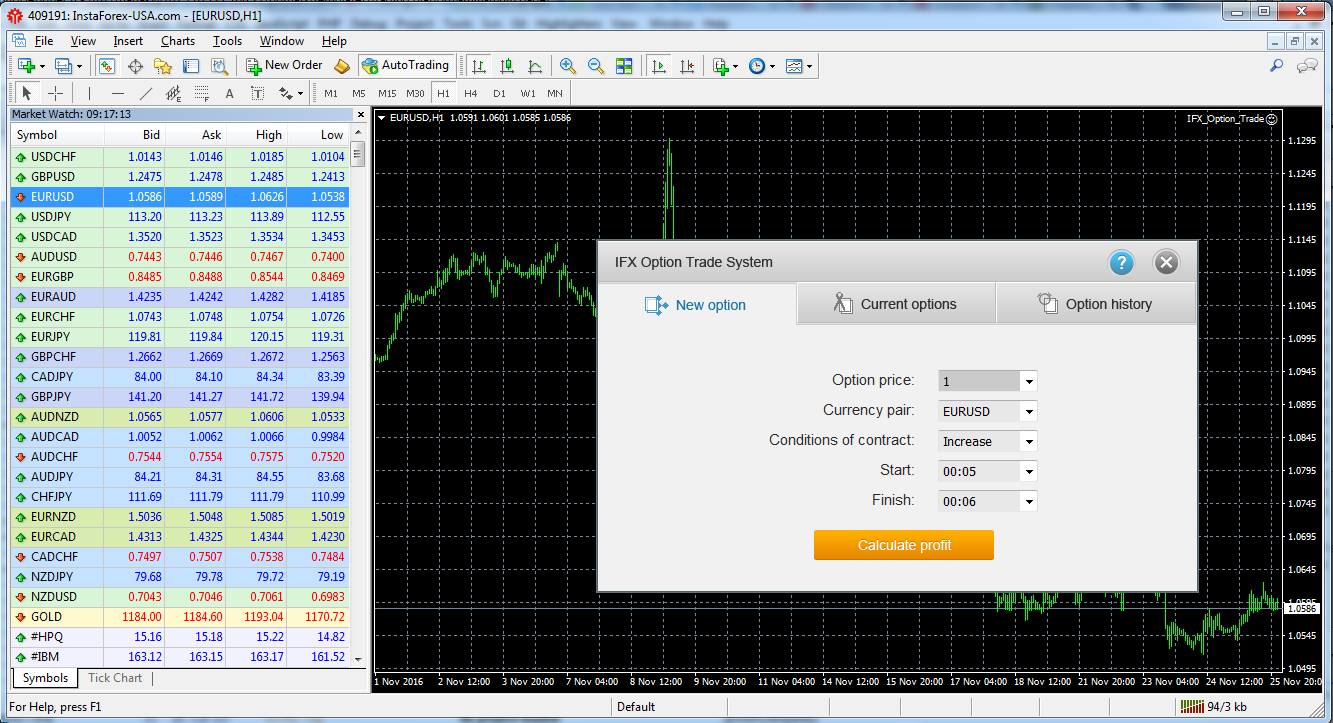Click the Calculate profit button
The image size is (1333, 723).
[x=904, y=545]
